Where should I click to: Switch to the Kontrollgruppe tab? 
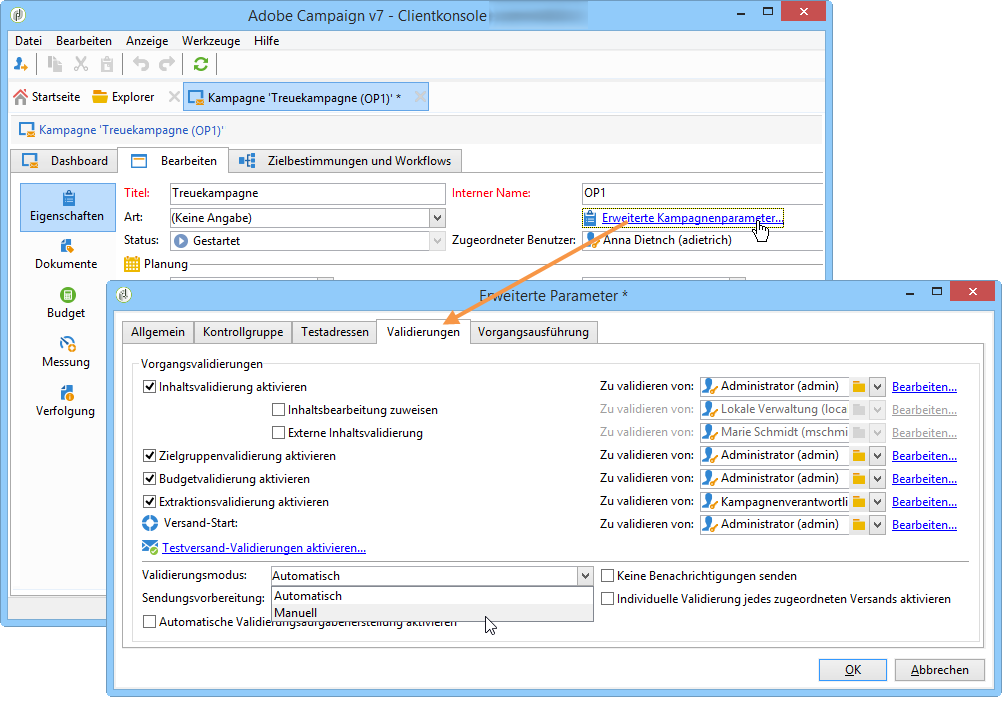[243, 332]
